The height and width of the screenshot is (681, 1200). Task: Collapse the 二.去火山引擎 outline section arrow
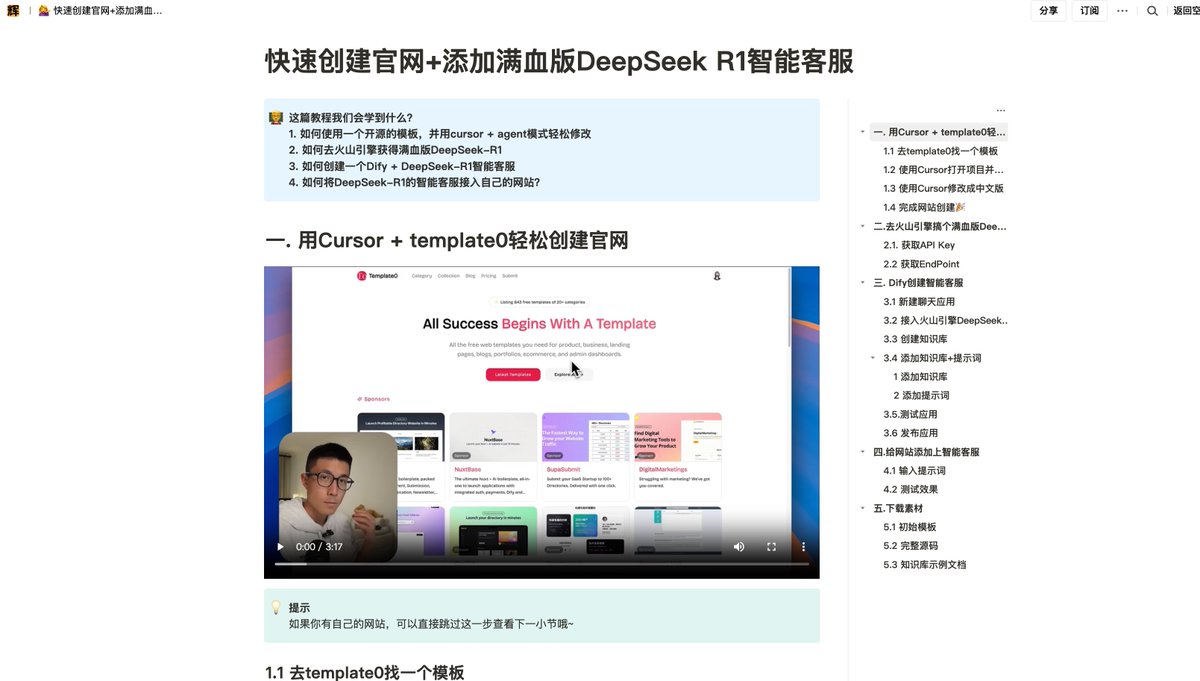(863, 226)
